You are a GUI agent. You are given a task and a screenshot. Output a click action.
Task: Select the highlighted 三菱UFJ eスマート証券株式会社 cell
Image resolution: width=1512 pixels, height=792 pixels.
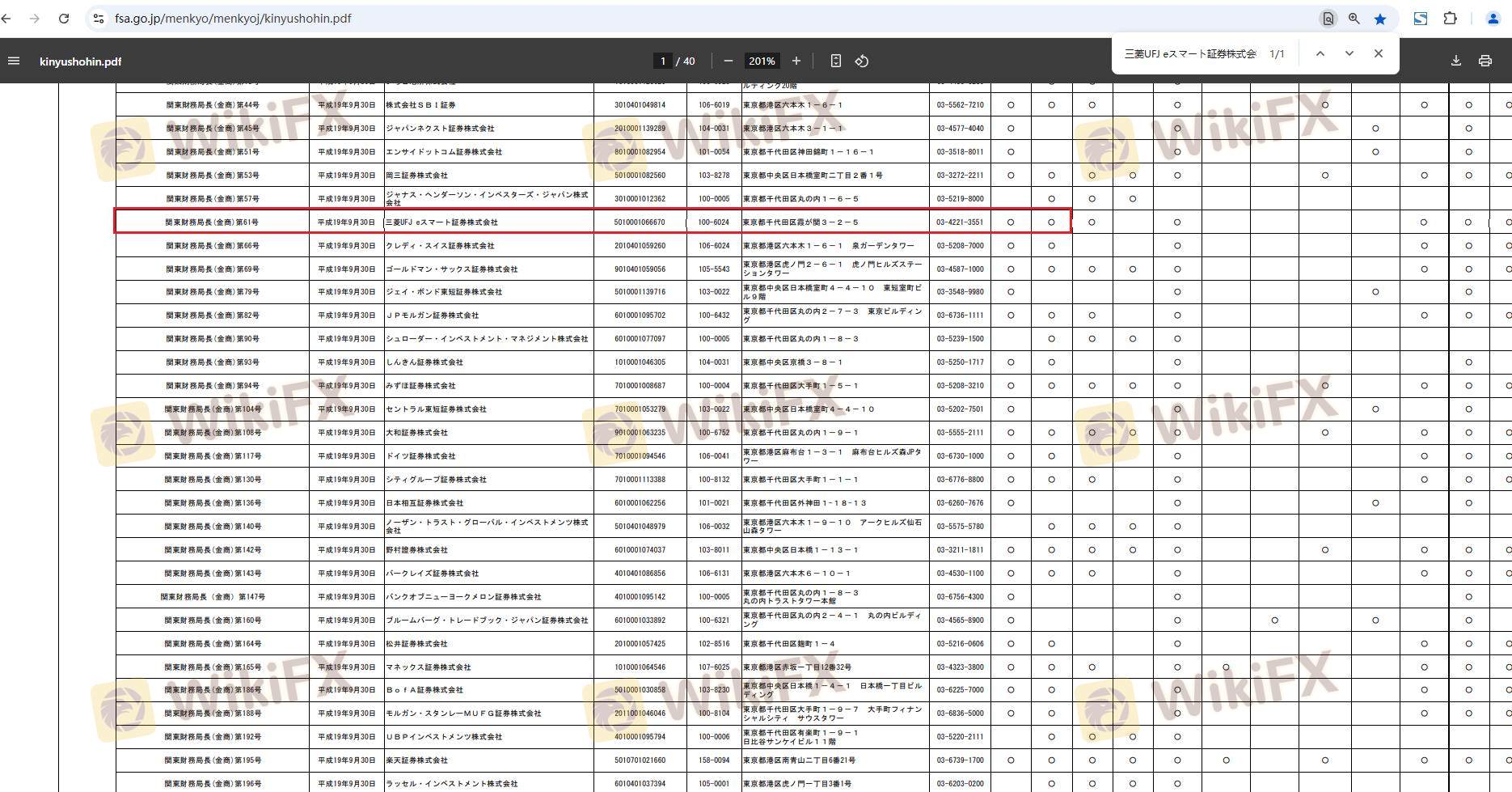tap(441, 222)
